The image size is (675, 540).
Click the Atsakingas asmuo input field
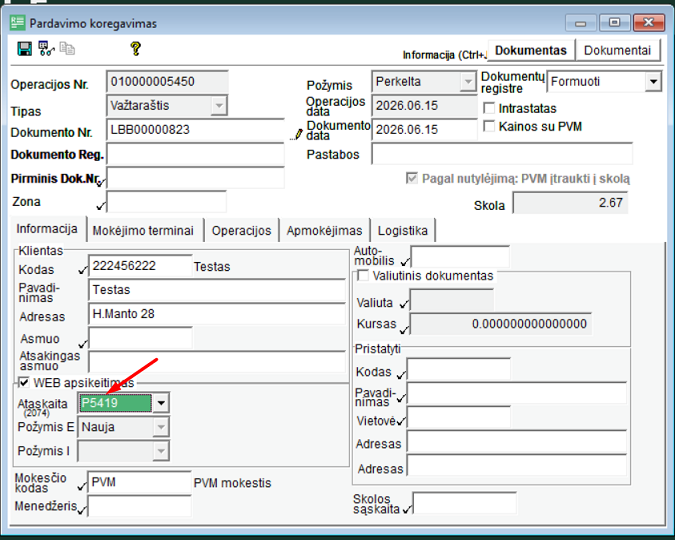coord(217,362)
